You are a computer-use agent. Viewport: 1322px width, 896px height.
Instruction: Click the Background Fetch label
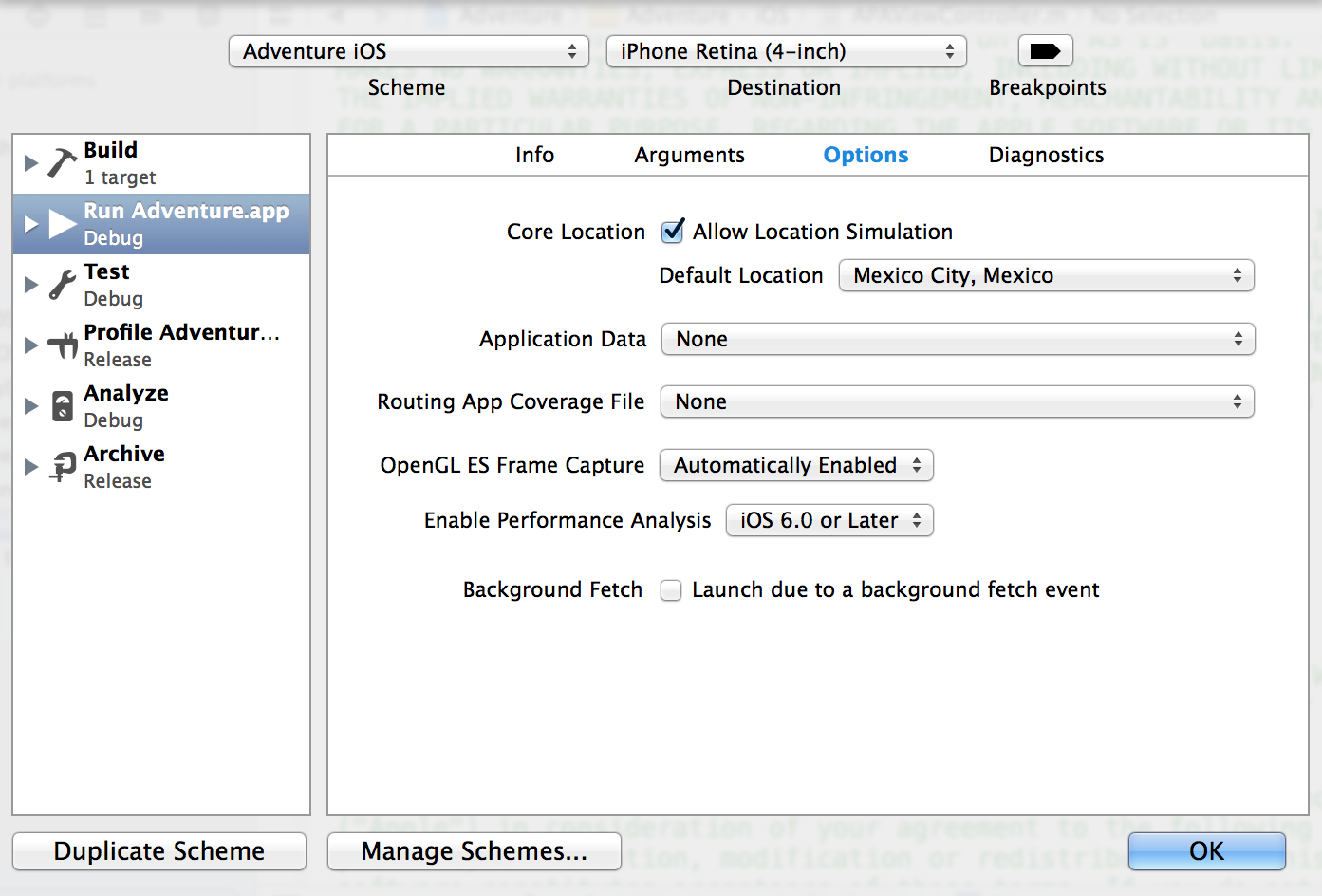coord(552,590)
